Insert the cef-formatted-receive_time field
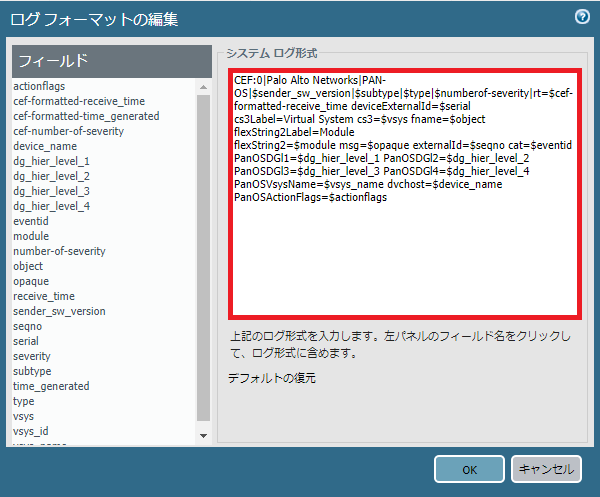The image size is (600, 497). (x=79, y=101)
